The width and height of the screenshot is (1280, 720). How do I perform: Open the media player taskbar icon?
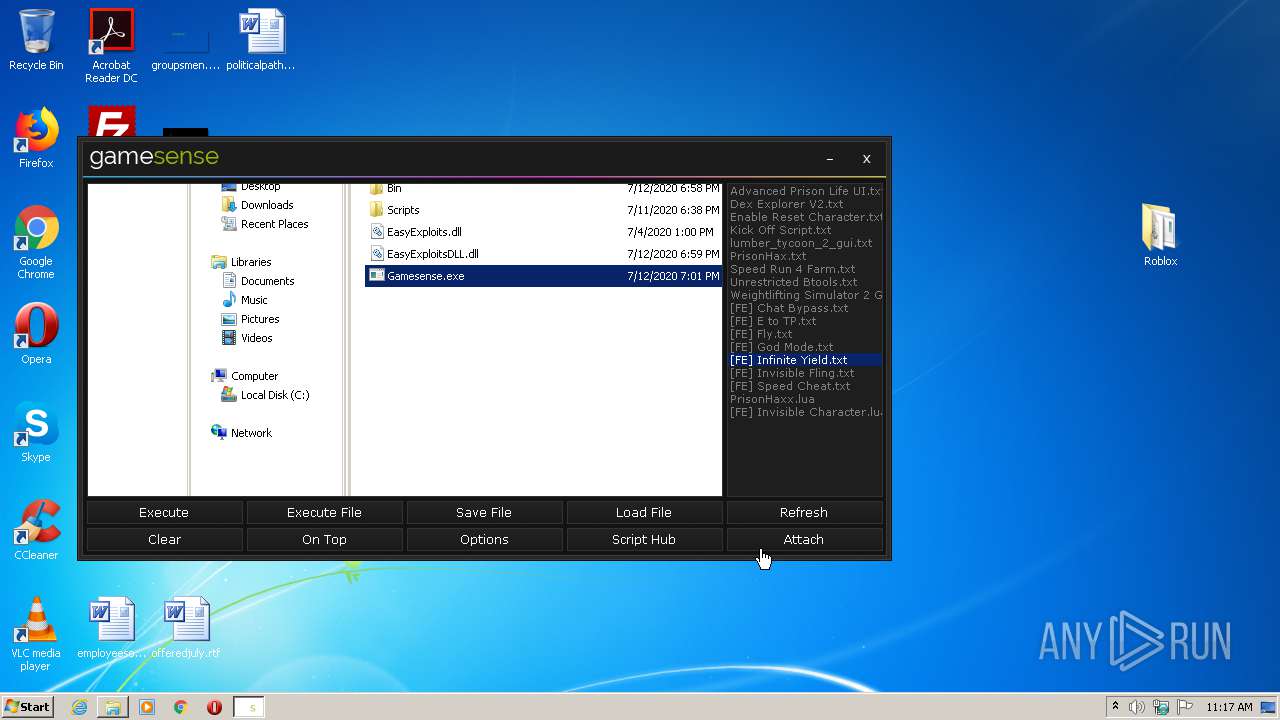pyautogui.click(x=147, y=707)
